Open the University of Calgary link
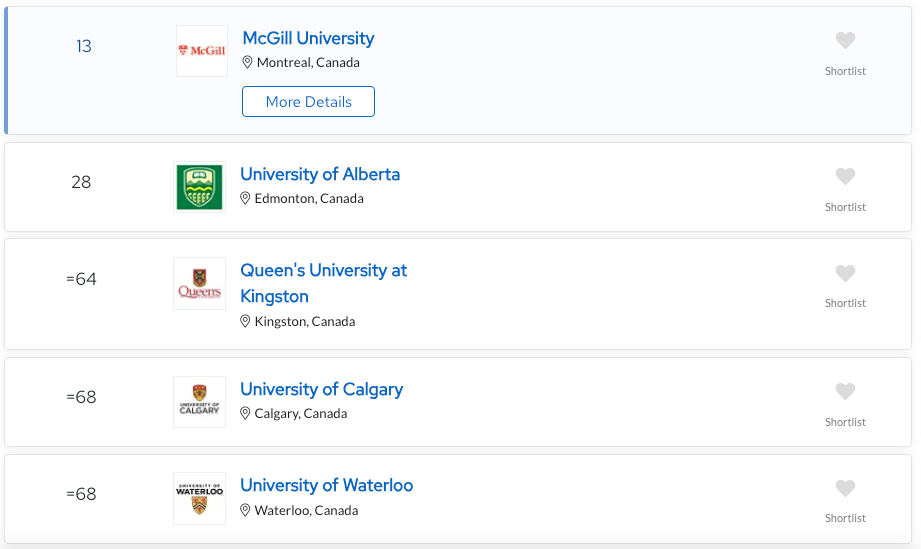Screen dimensions: 921x549 click(322, 389)
